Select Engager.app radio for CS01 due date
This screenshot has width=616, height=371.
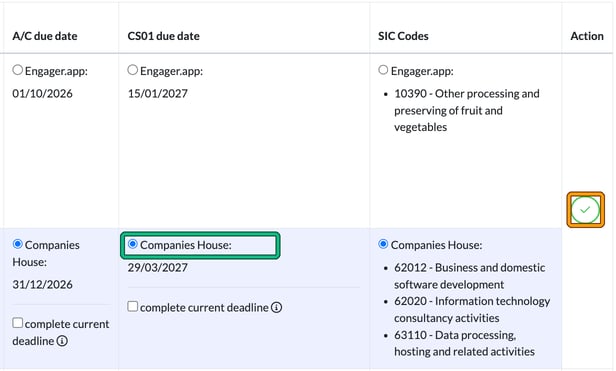pos(132,70)
